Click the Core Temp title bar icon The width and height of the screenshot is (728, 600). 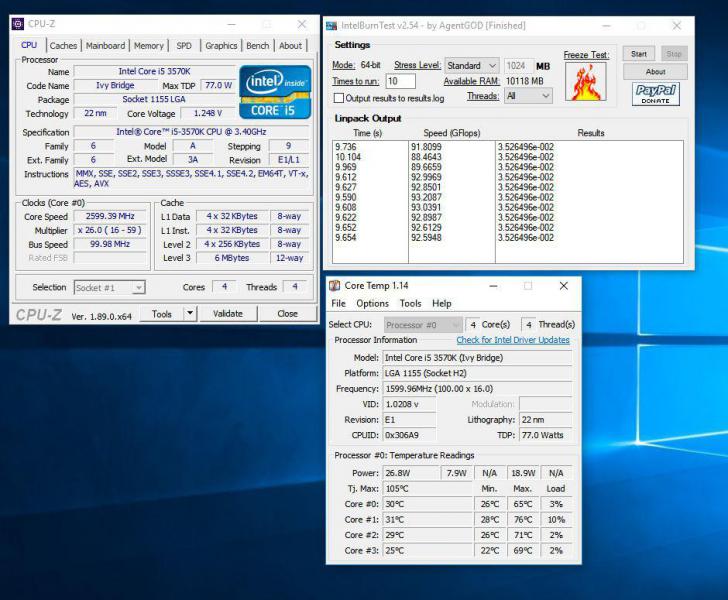coord(335,286)
